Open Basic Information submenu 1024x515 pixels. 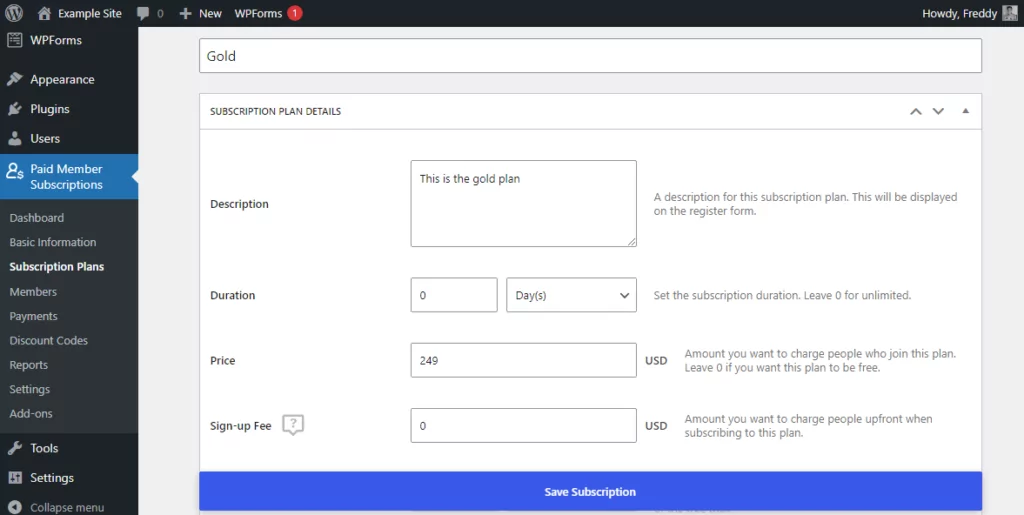[53, 242]
